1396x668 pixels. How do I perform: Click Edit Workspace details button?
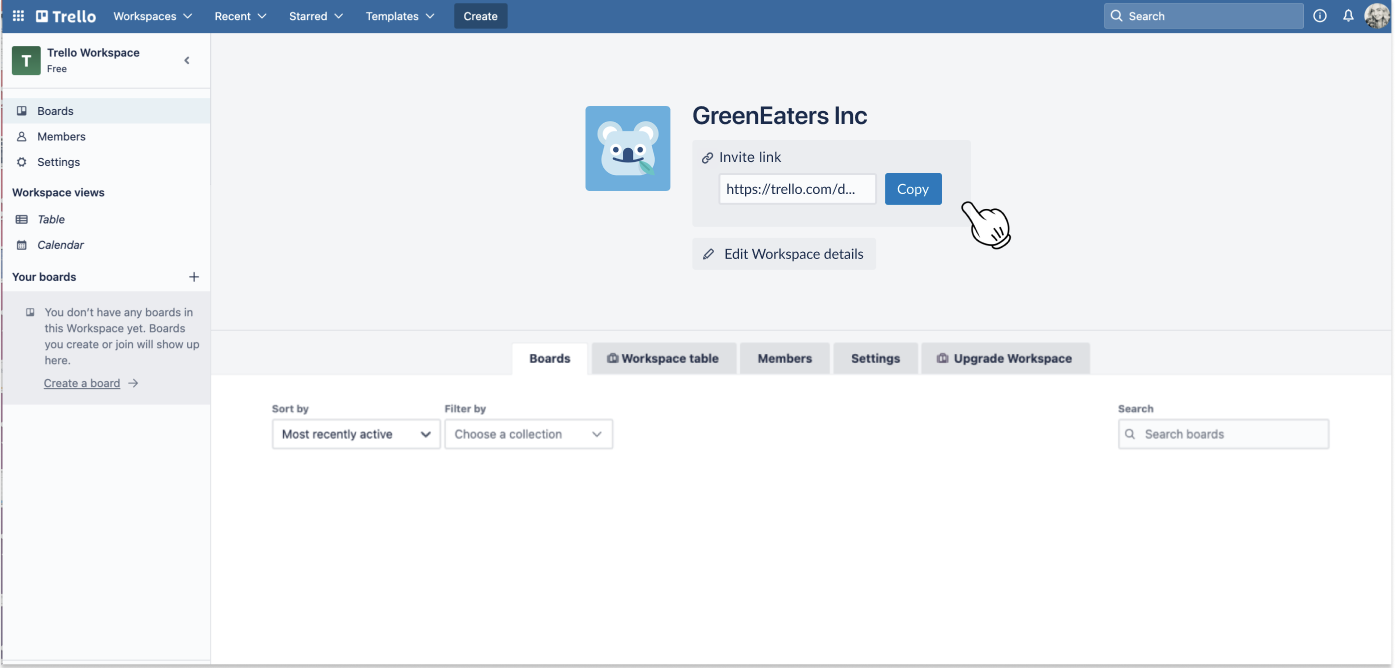[x=783, y=254]
